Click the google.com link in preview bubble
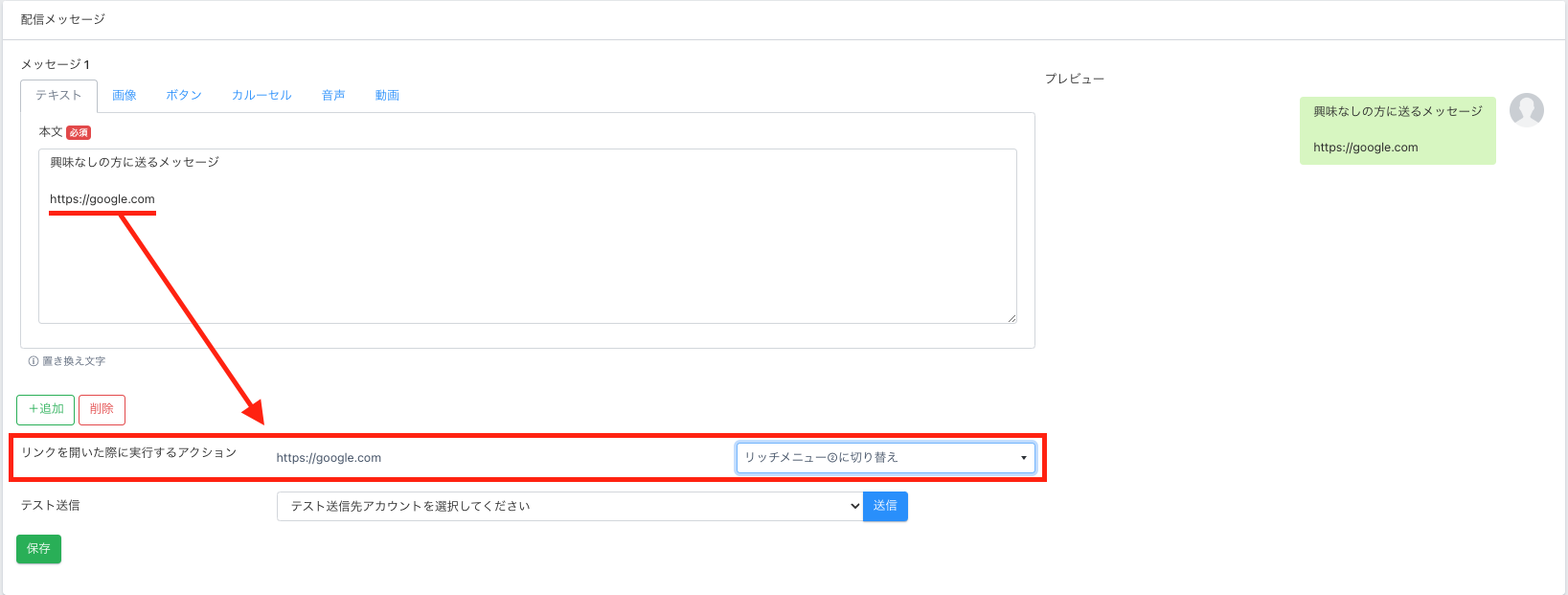The image size is (1568, 595). click(x=1365, y=148)
